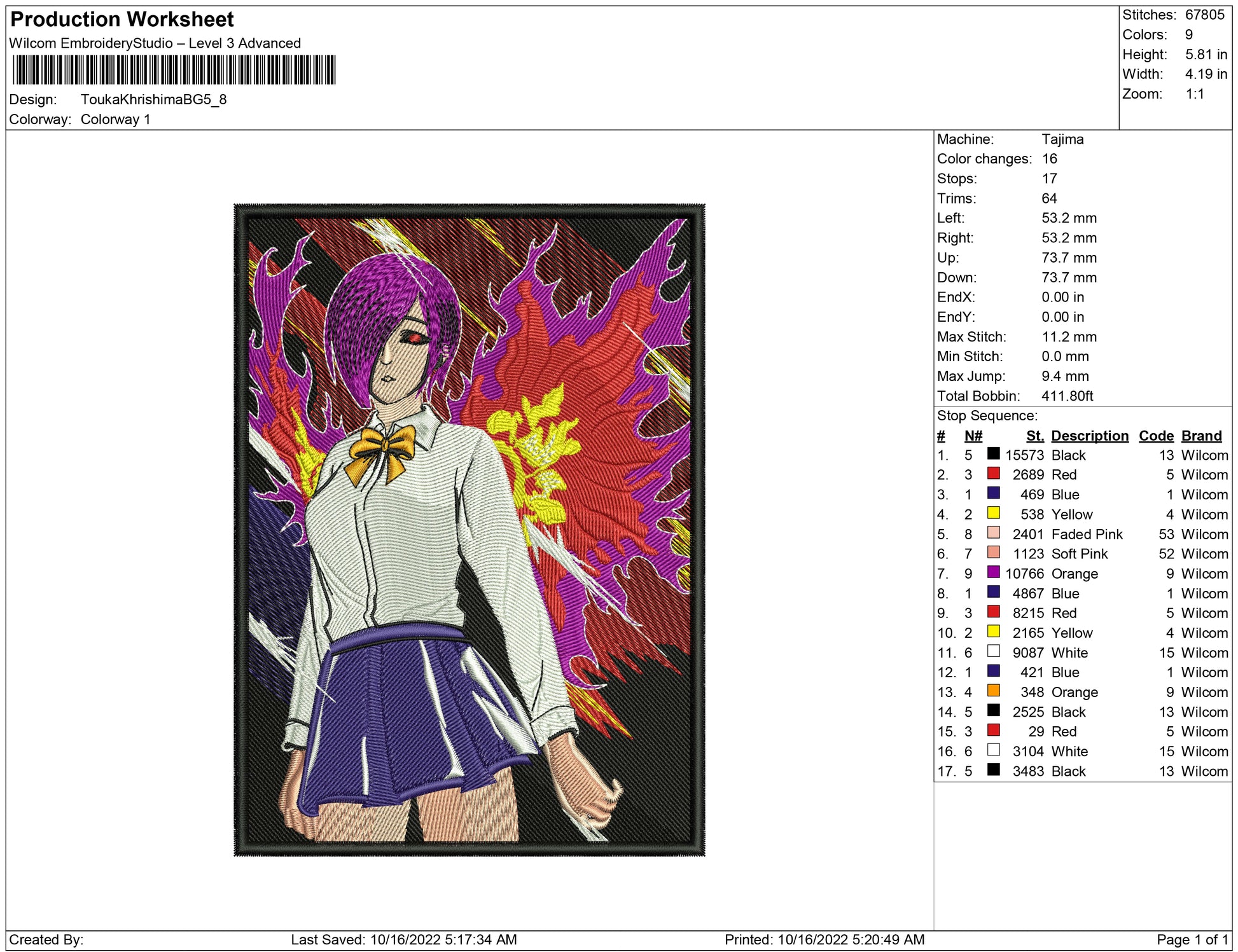
Task: Click the N# column header
Action: point(973,436)
